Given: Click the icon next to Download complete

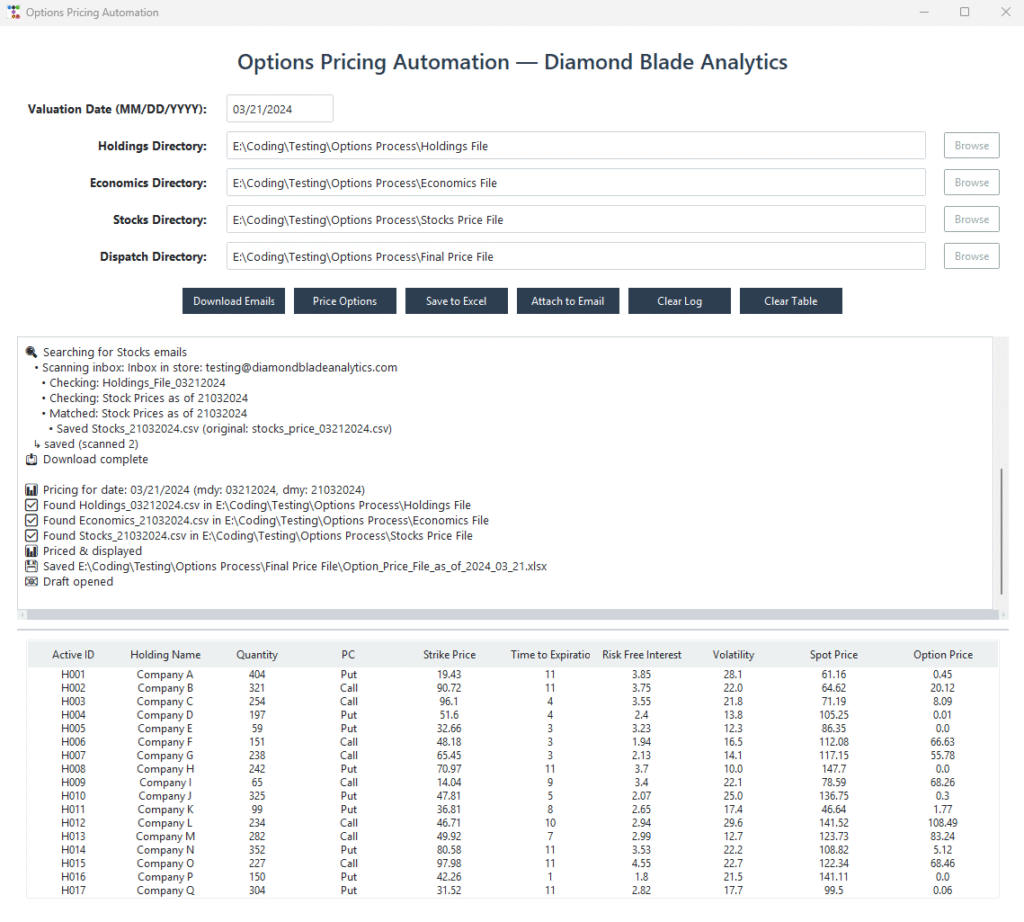Looking at the screenshot, I should tap(31, 459).
